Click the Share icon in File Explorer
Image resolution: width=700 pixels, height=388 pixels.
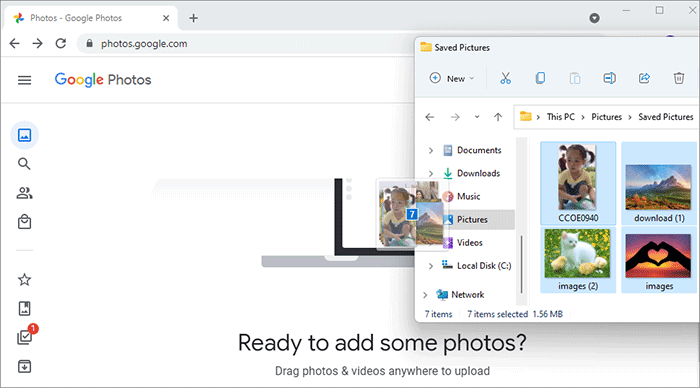644,79
